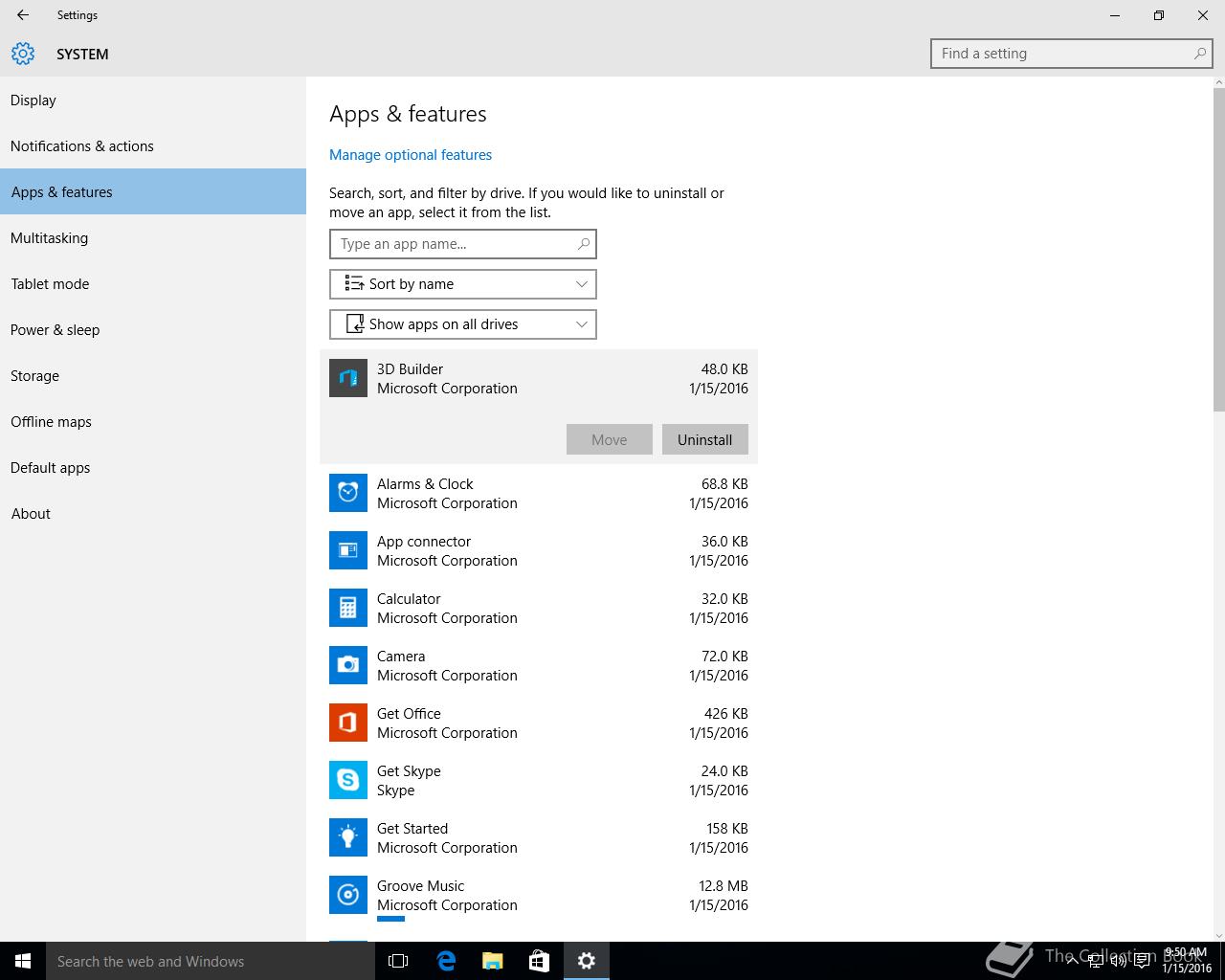The image size is (1225, 980).
Task: Open the Action Center notification icon
Action: click(x=1142, y=961)
